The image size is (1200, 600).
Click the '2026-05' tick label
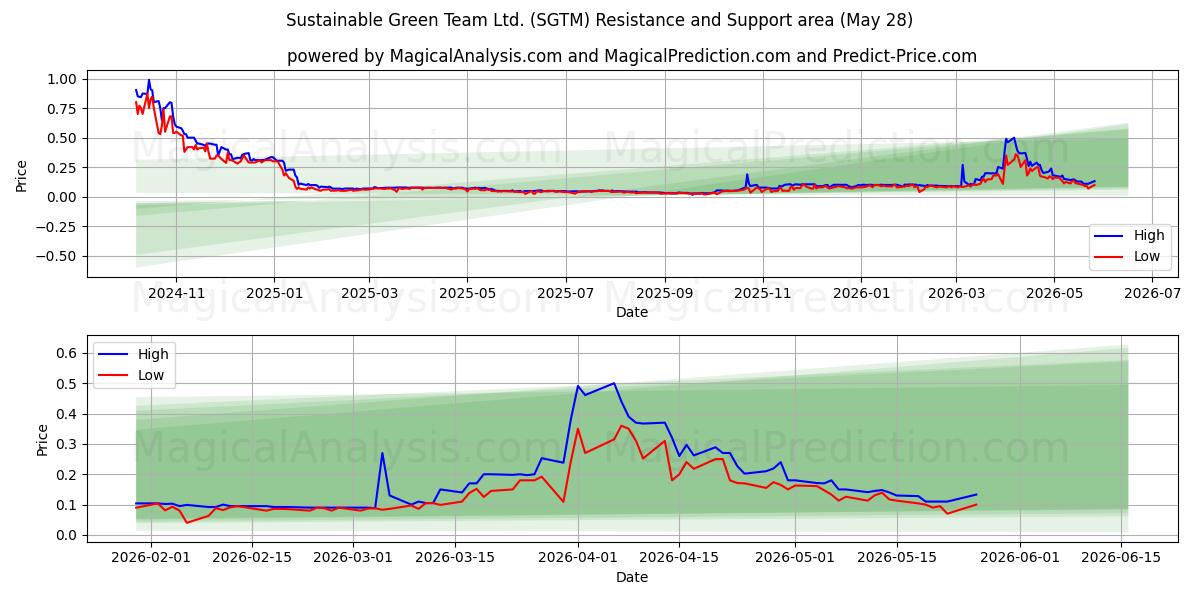(1054, 293)
